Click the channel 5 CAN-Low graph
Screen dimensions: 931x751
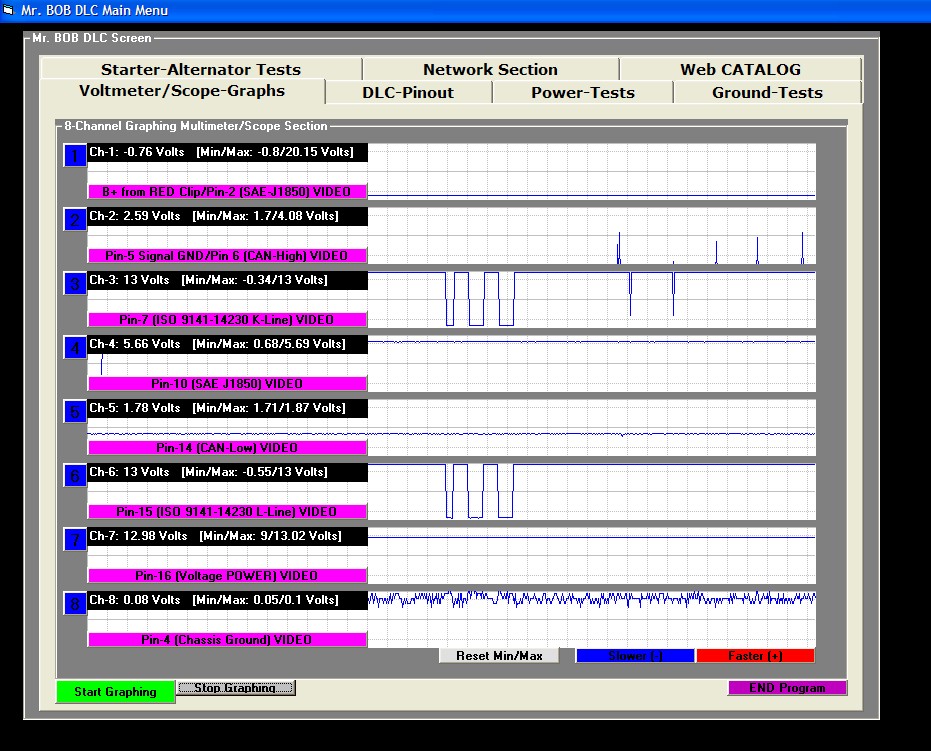coord(591,427)
